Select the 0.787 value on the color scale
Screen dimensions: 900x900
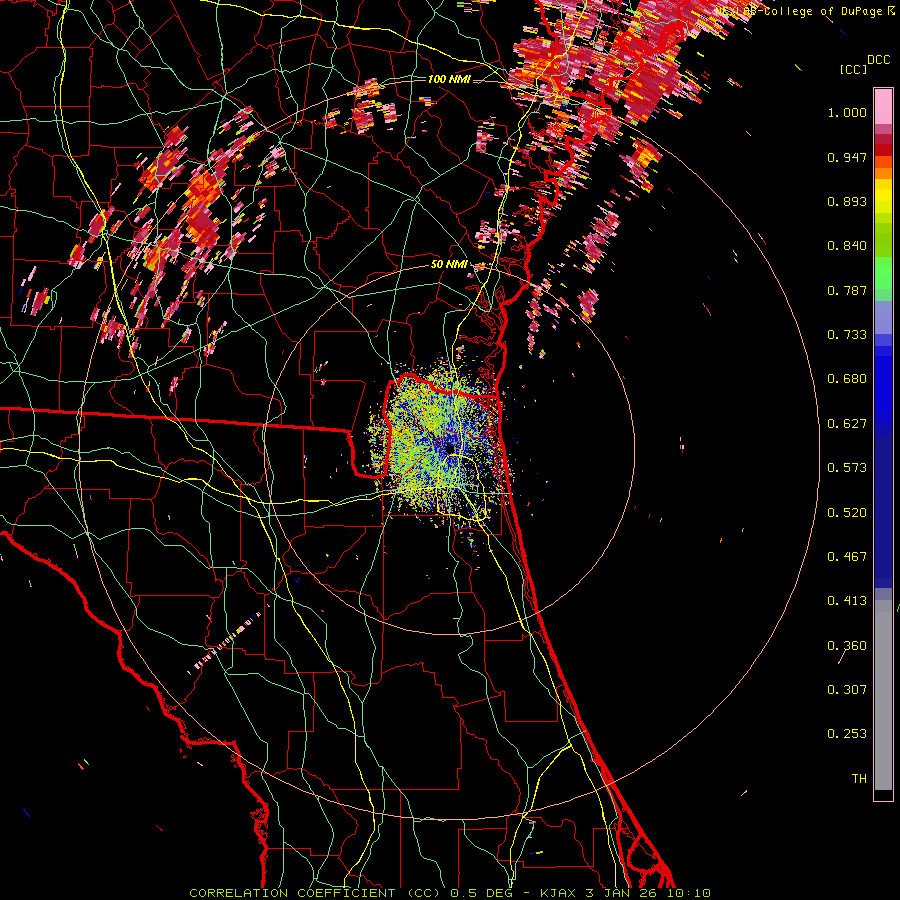tap(847, 290)
